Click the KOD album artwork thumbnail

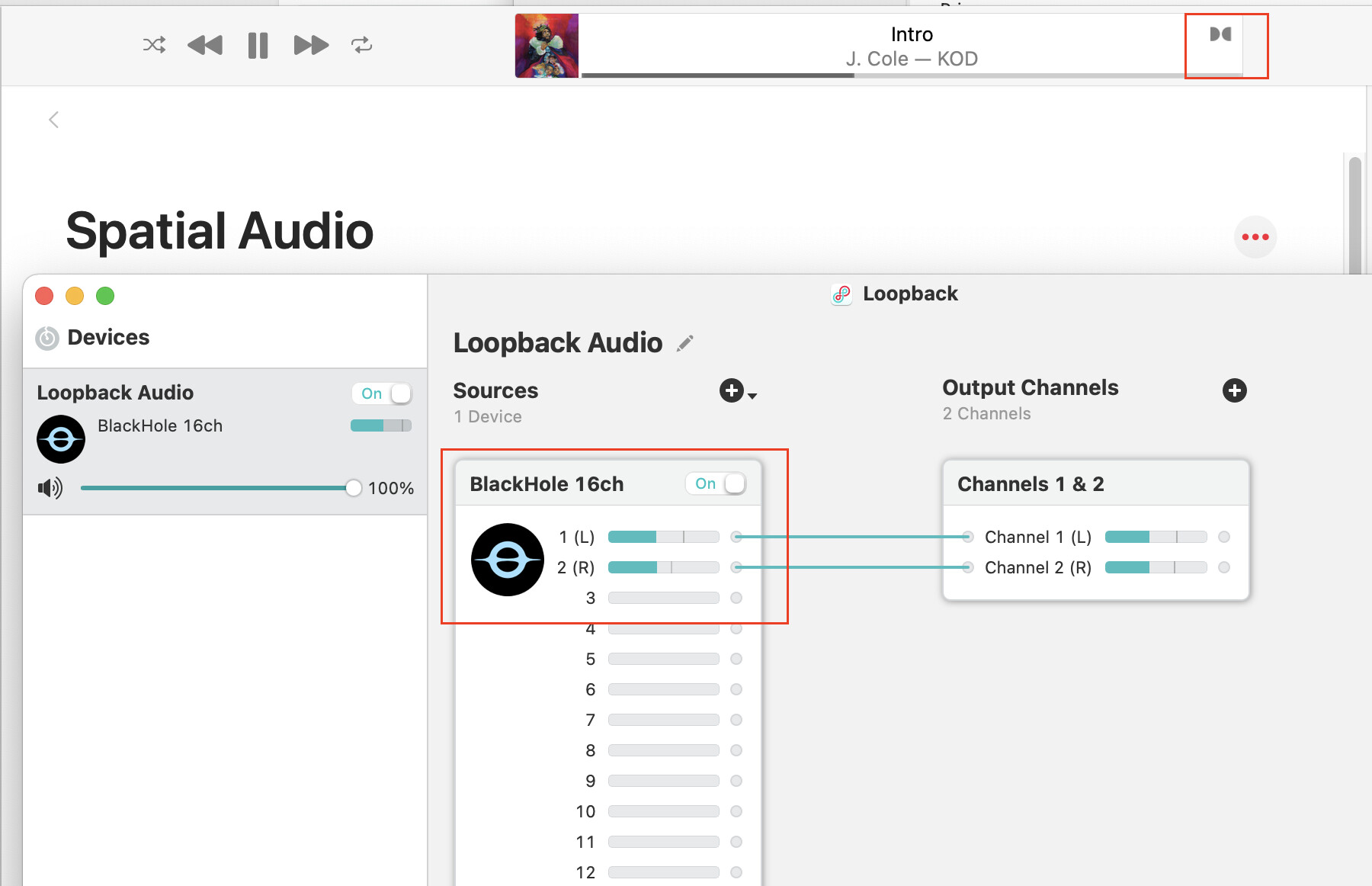pos(547,46)
